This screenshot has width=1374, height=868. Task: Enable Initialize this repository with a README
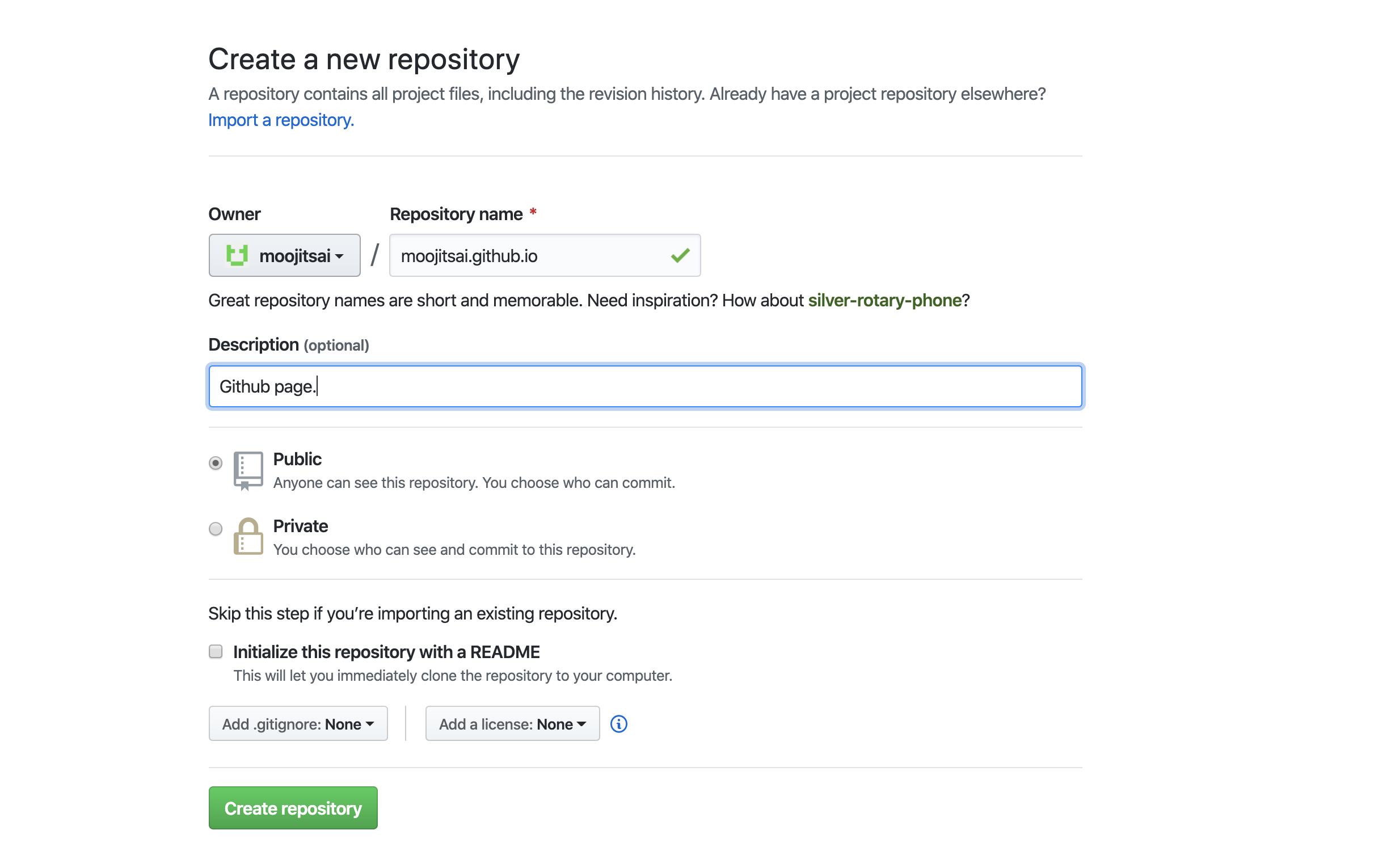click(x=215, y=651)
